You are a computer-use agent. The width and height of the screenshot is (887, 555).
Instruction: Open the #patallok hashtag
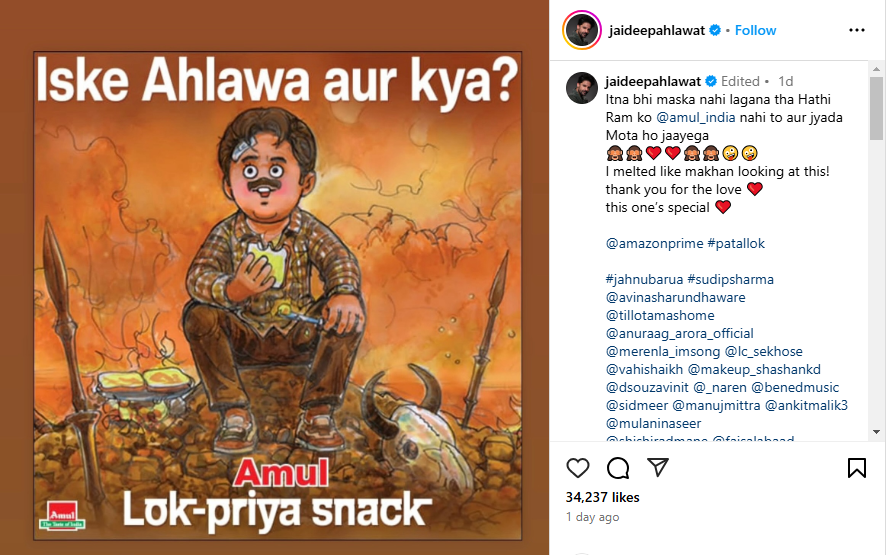[736, 243]
